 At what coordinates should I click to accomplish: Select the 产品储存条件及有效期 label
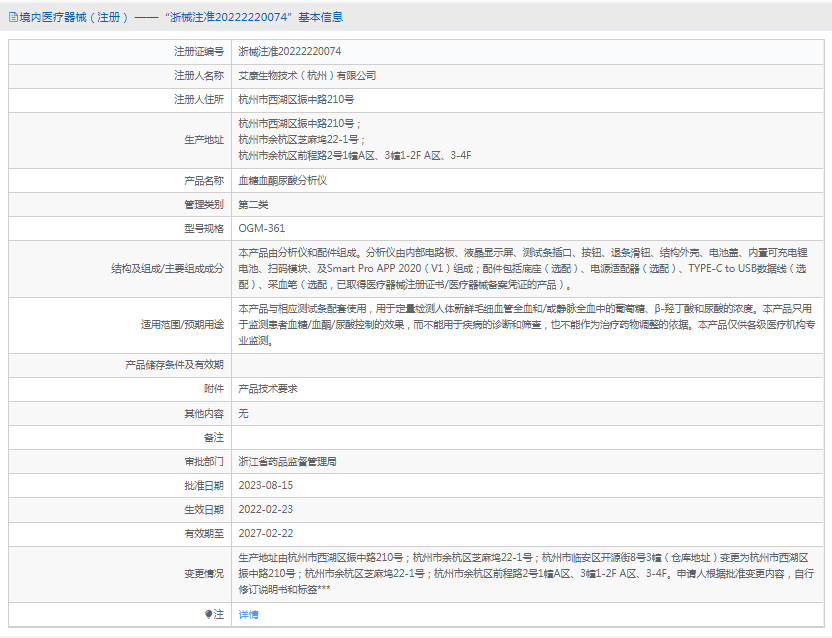175,365
